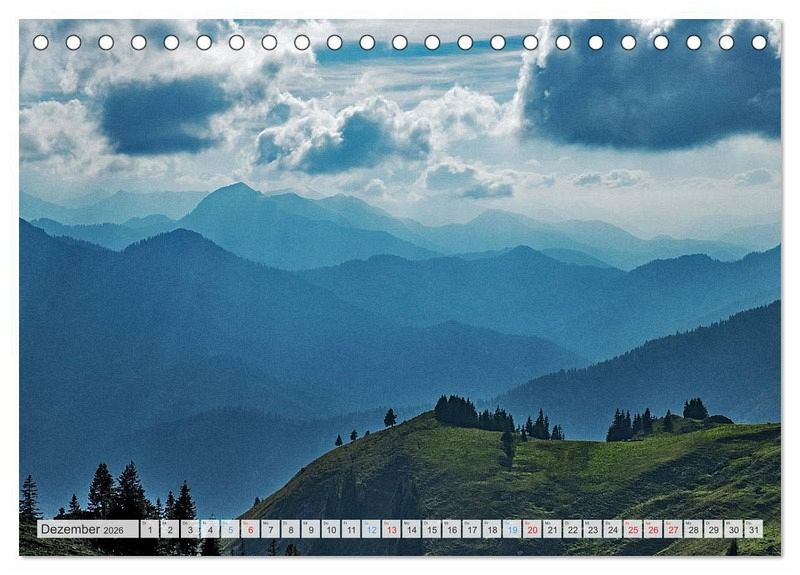Select day 16 in the date strip

pyautogui.click(x=452, y=529)
